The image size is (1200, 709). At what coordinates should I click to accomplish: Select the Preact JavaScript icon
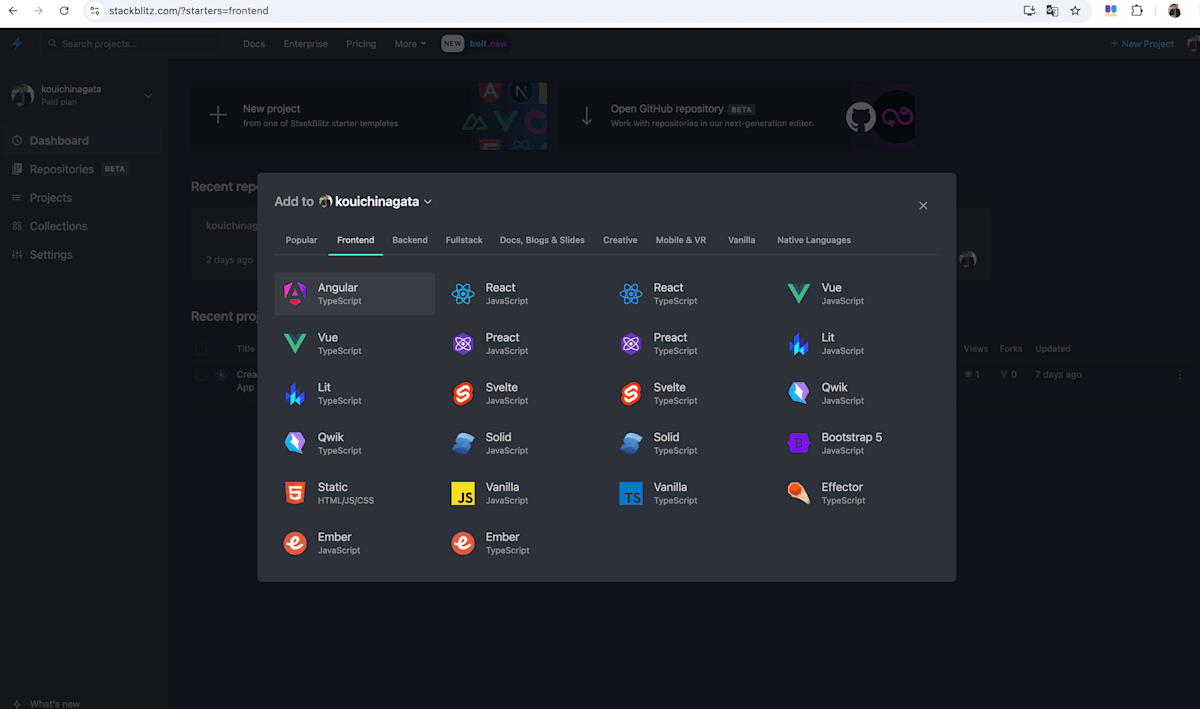[x=463, y=343]
